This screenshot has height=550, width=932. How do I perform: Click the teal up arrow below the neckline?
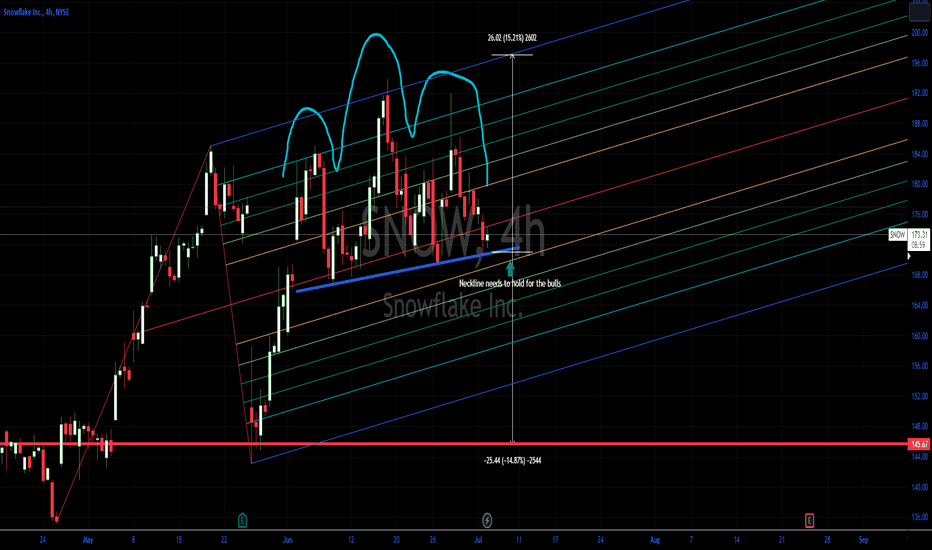510,268
